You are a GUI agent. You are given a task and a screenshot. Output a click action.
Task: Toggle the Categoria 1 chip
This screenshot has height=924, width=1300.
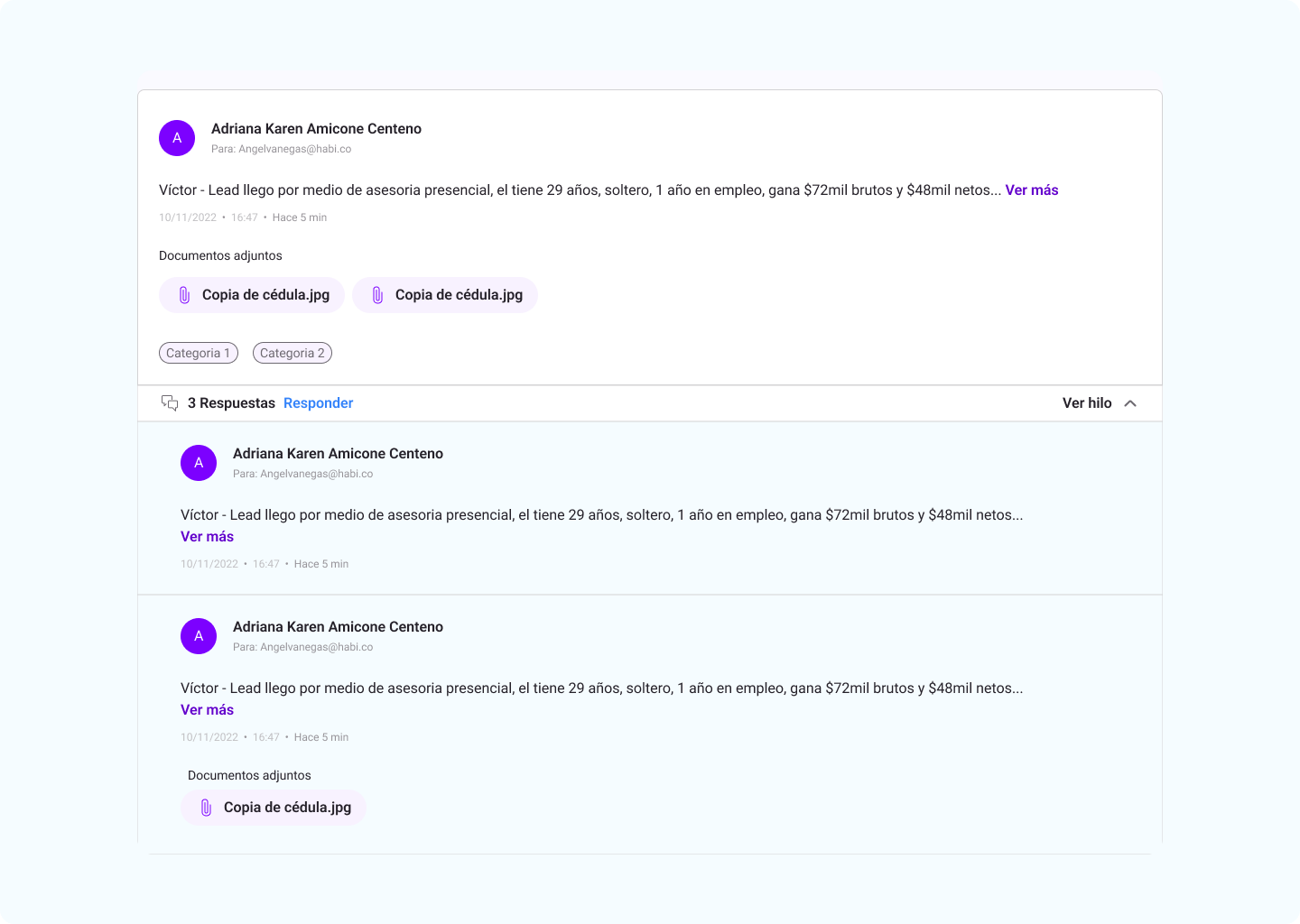point(199,353)
